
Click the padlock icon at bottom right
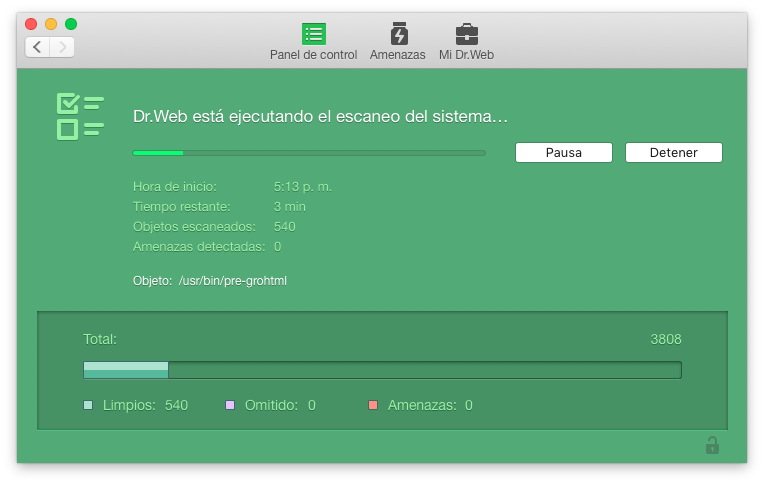(712, 445)
